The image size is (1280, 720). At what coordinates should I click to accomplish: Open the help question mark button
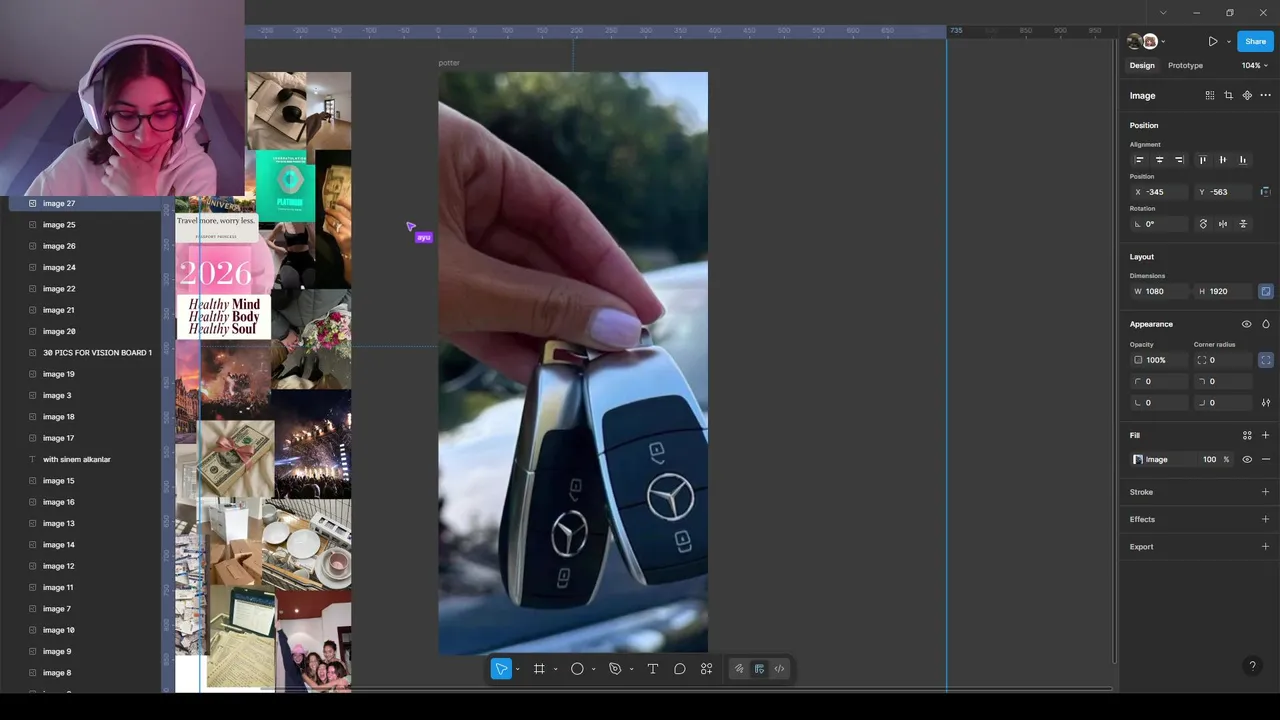1252,666
